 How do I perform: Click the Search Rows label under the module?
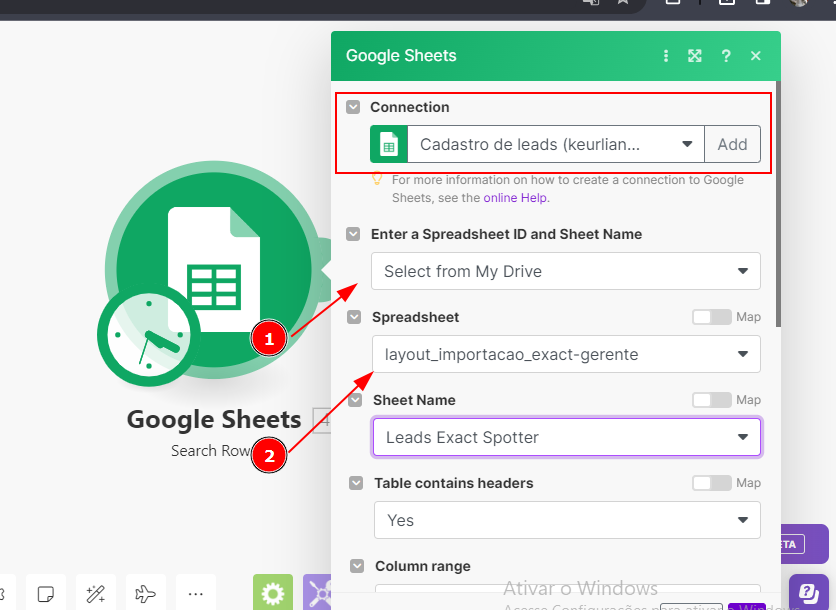(x=211, y=451)
